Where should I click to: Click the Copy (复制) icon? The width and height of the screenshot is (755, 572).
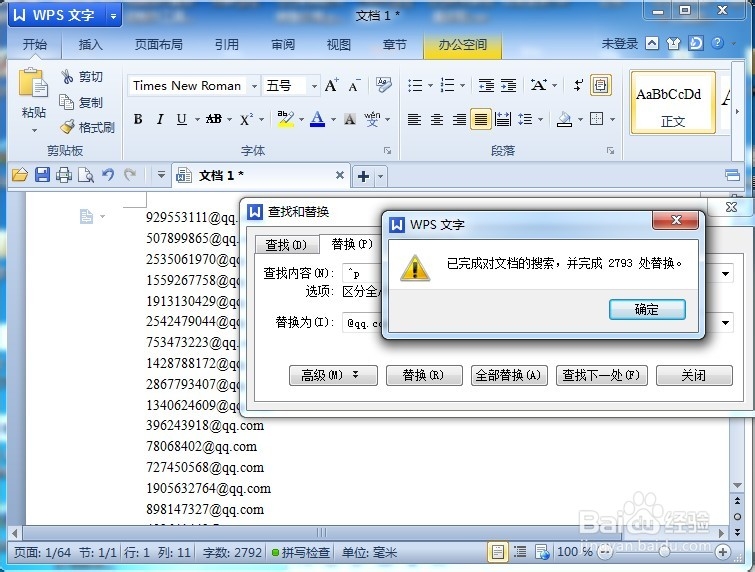[x=66, y=102]
